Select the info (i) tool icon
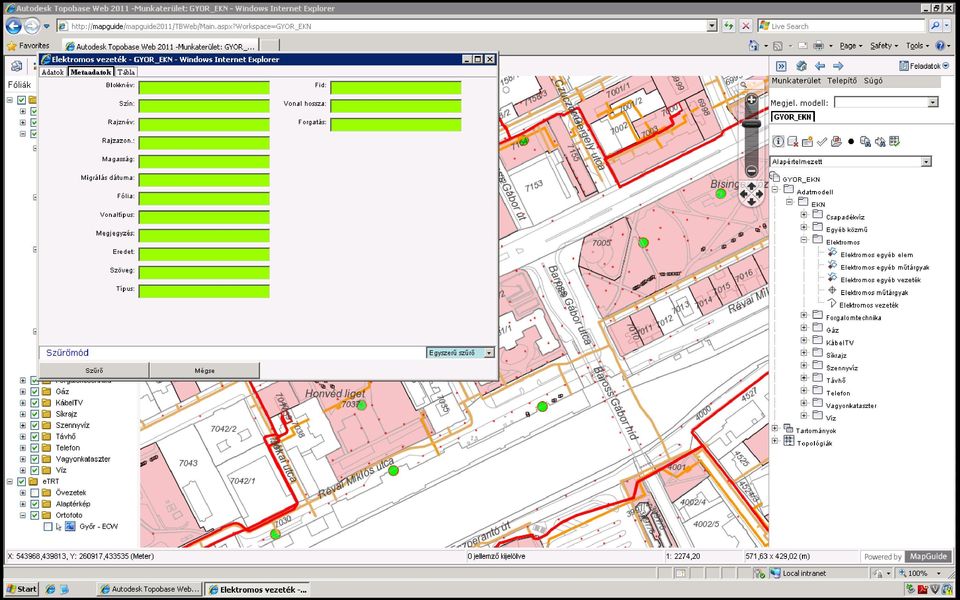The image size is (960, 600). click(778, 141)
